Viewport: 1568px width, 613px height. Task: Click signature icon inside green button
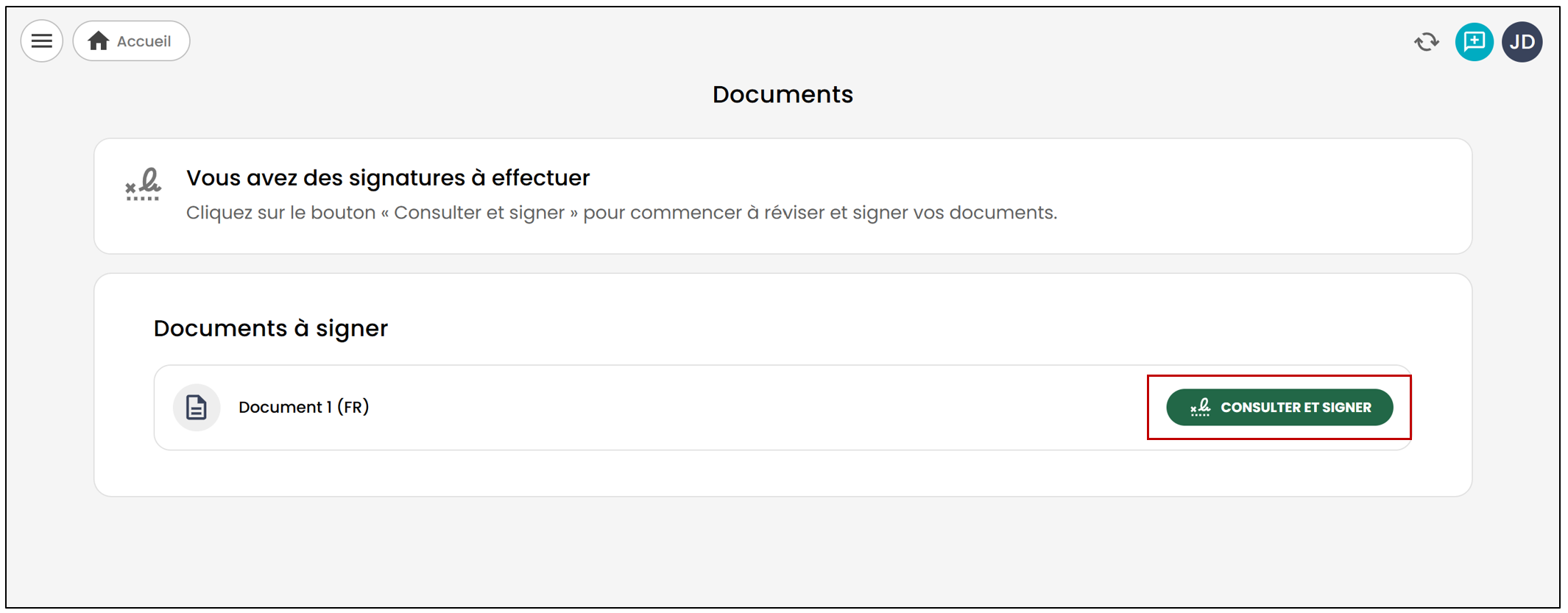tap(1201, 407)
